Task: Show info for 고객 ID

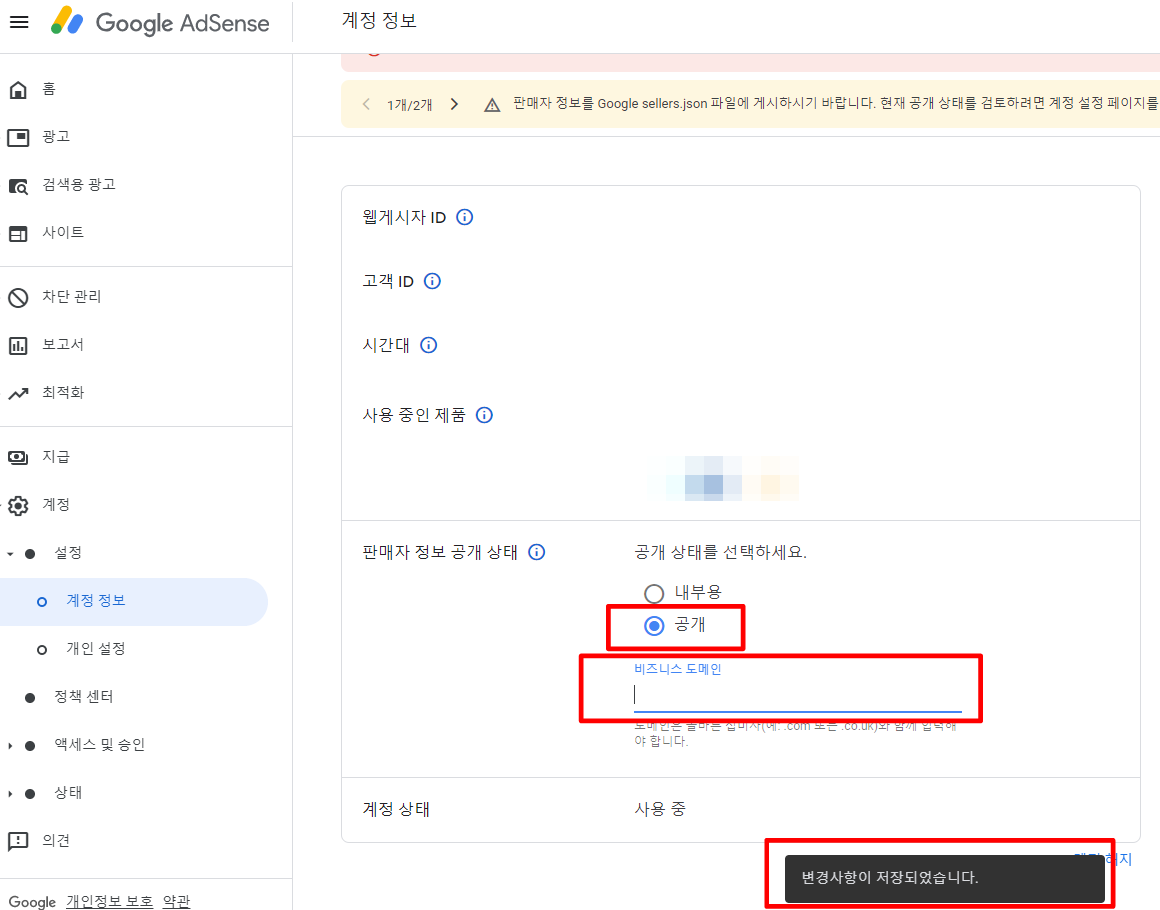Action: pos(432,281)
